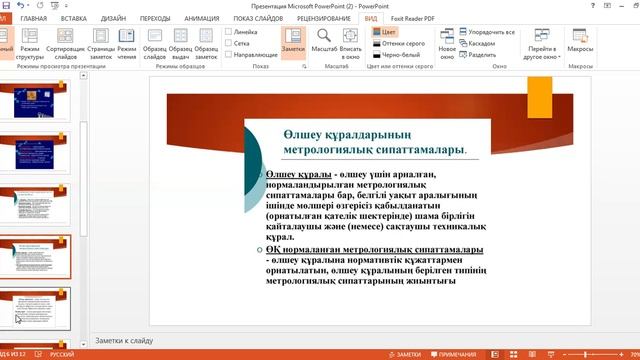640x360 pixels.
Task: Click the spell check status bar icon
Action: click(38, 354)
